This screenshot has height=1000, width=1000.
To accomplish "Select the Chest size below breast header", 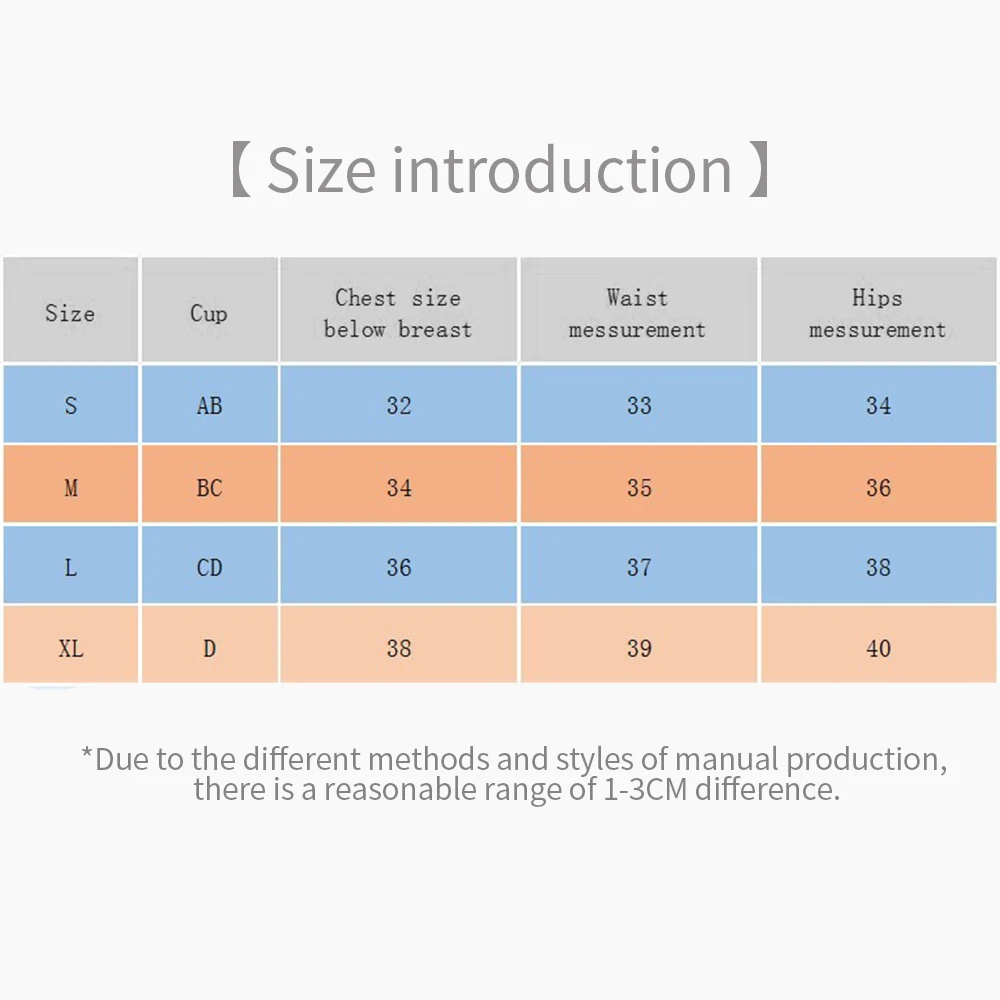I will pos(398,313).
